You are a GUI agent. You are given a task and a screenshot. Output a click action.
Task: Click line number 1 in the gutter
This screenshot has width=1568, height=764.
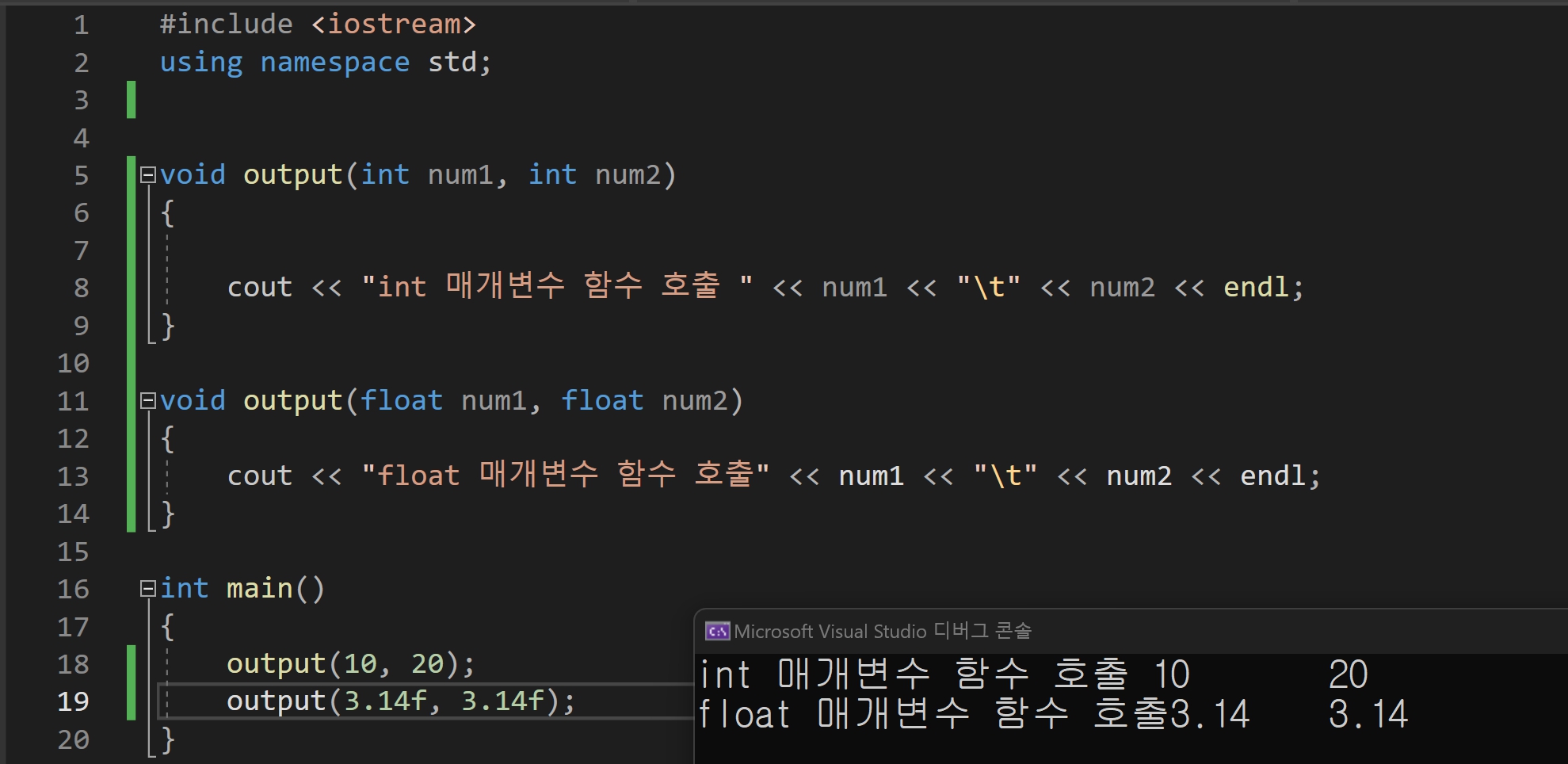81,25
